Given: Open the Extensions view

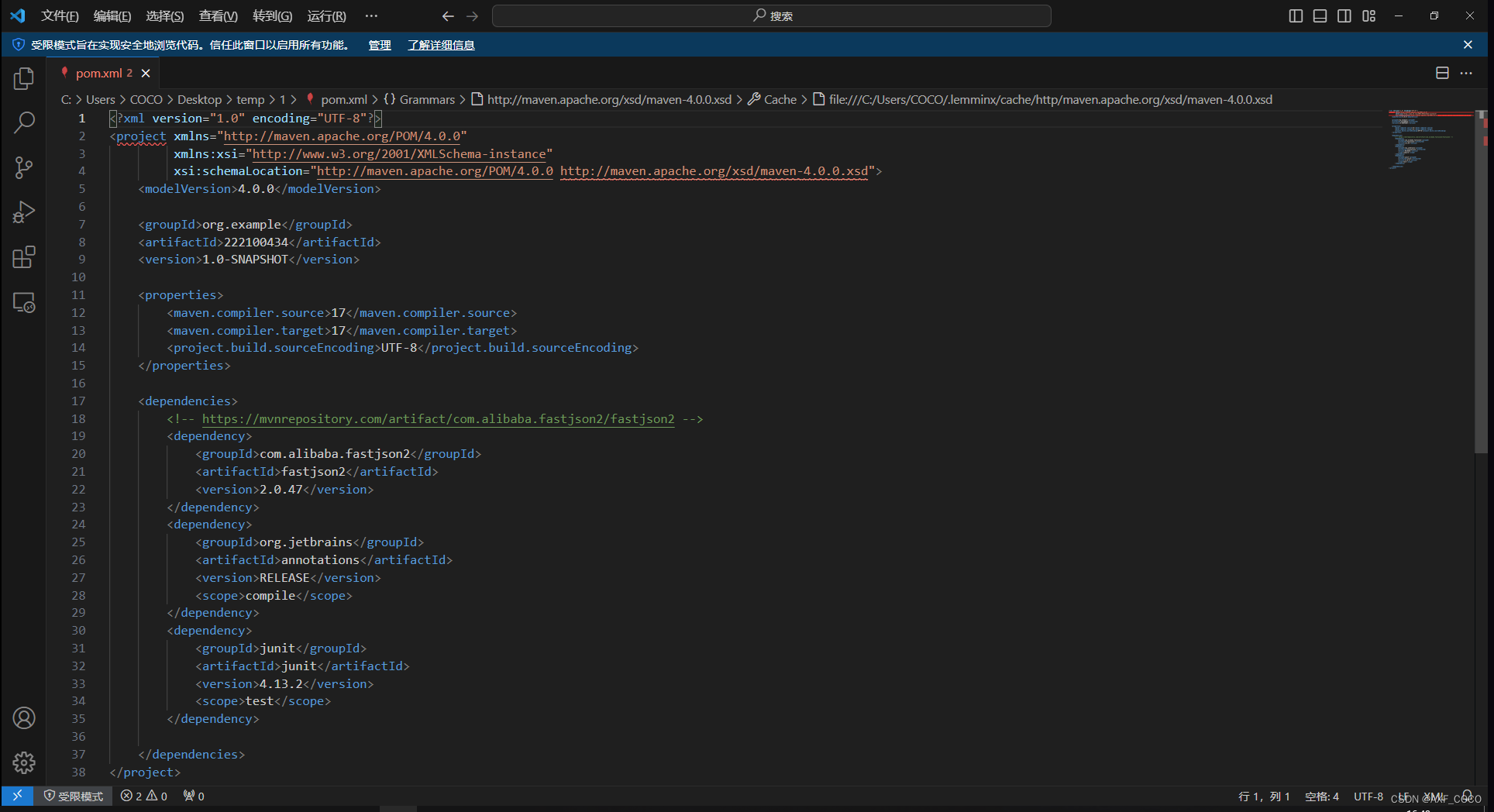Looking at the screenshot, I should click(x=24, y=257).
